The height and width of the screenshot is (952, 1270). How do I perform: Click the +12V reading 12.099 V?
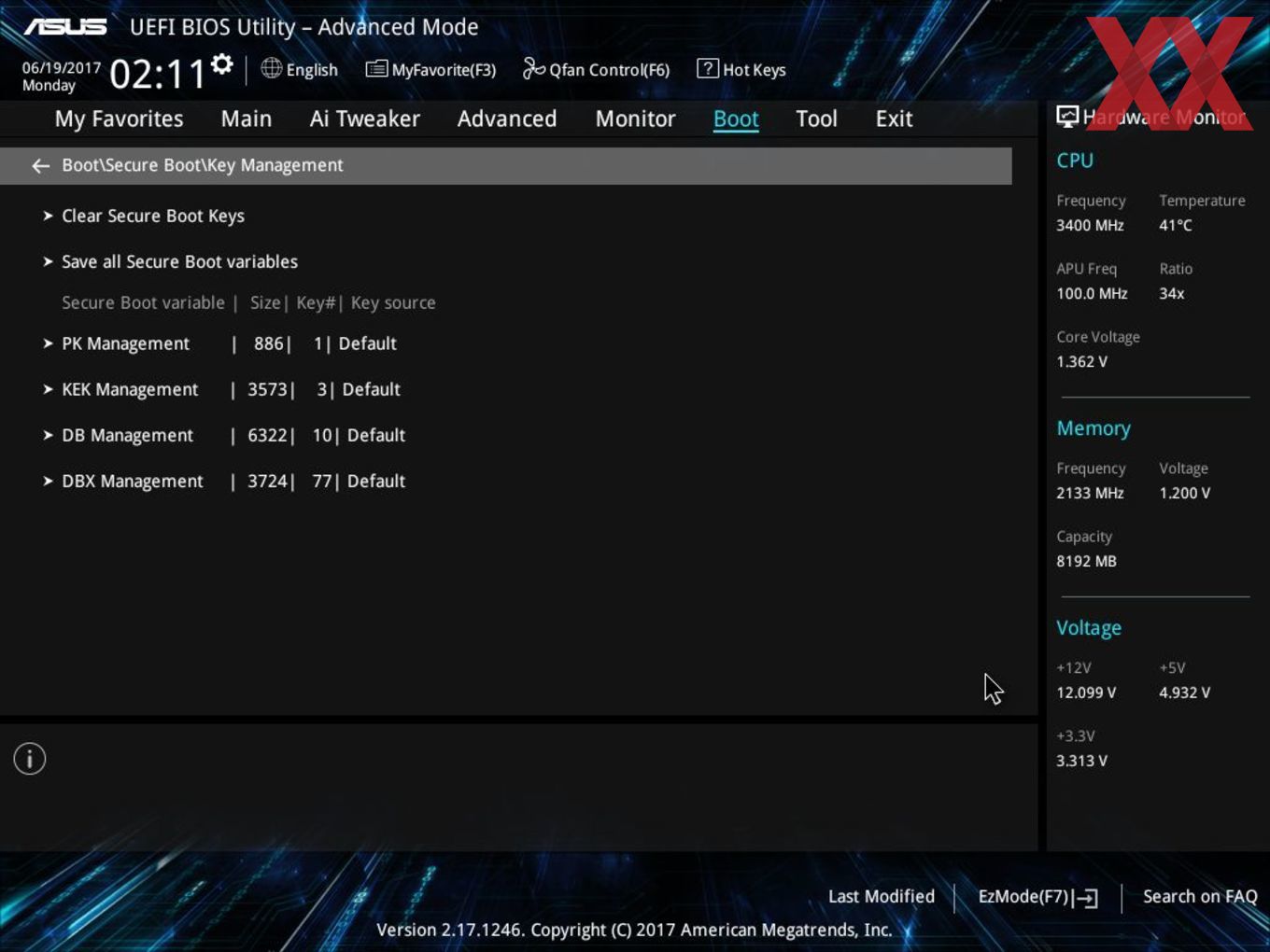[x=1086, y=693]
